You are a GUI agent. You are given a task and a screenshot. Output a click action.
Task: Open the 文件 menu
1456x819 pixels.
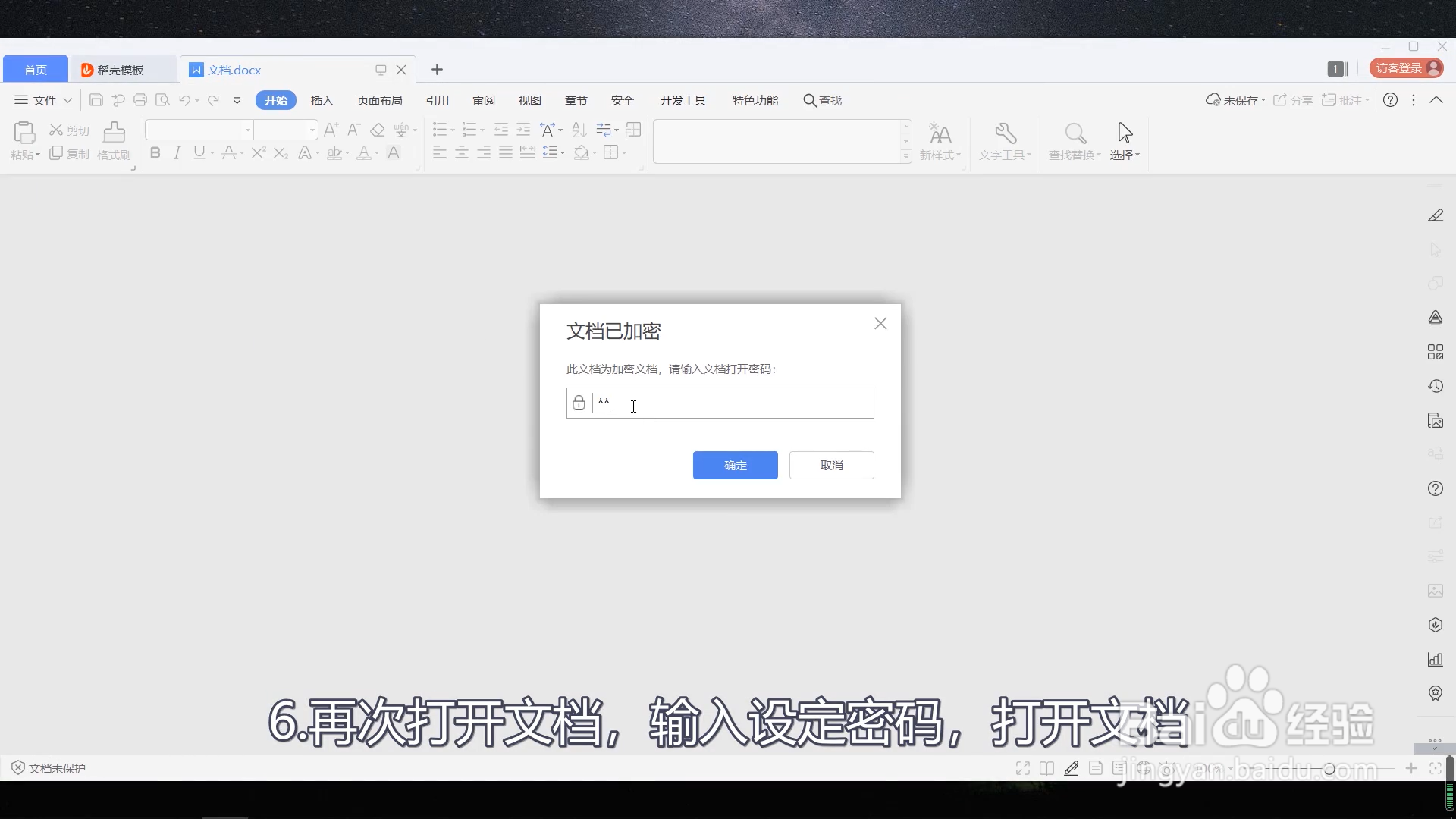click(43, 100)
